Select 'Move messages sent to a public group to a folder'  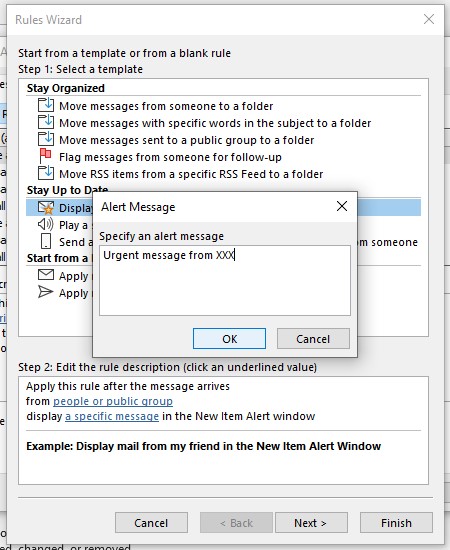pyautogui.click(x=186, y=140)
